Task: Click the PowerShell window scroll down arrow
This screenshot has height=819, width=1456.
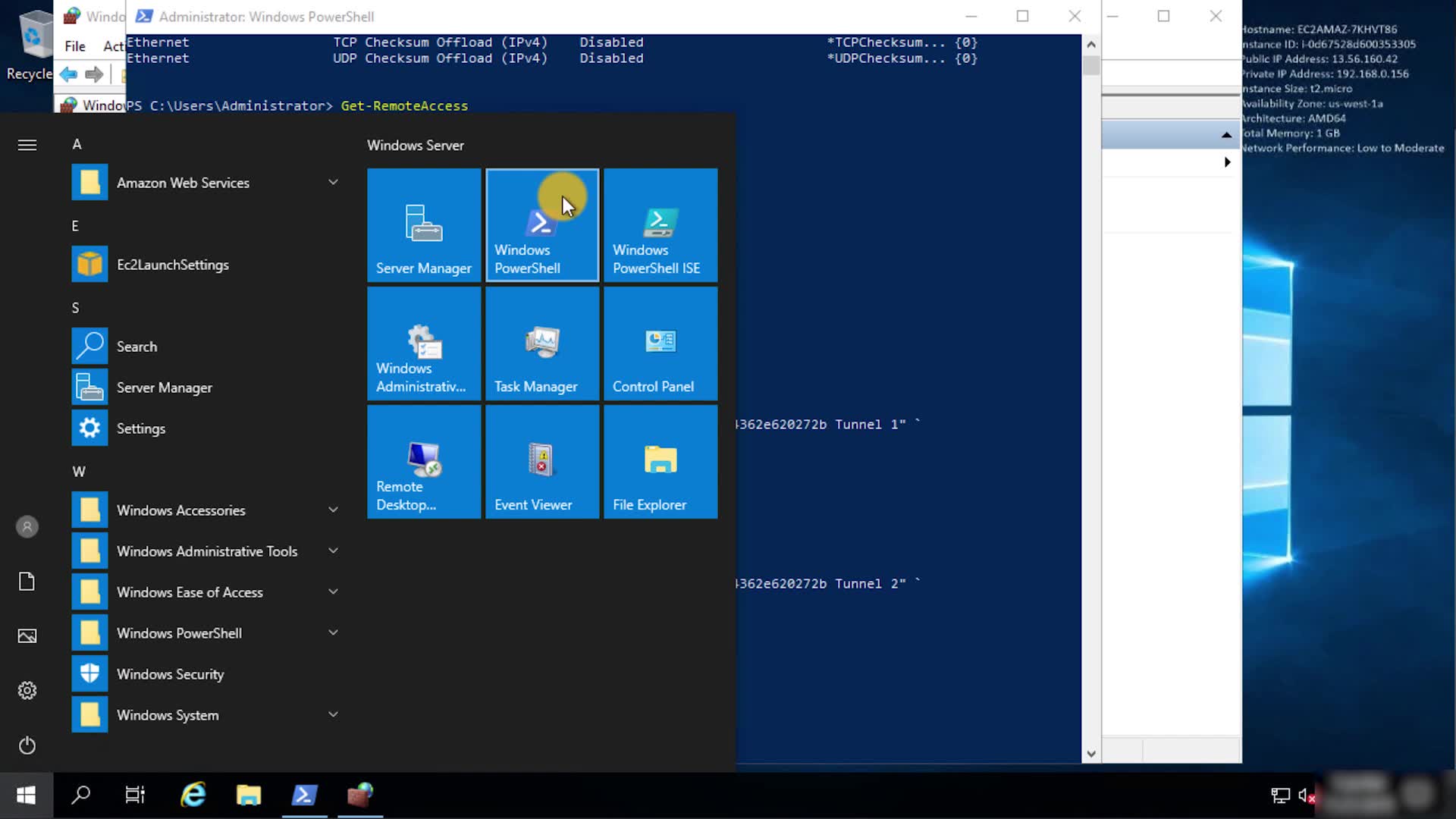Action: coord(1090,754)
